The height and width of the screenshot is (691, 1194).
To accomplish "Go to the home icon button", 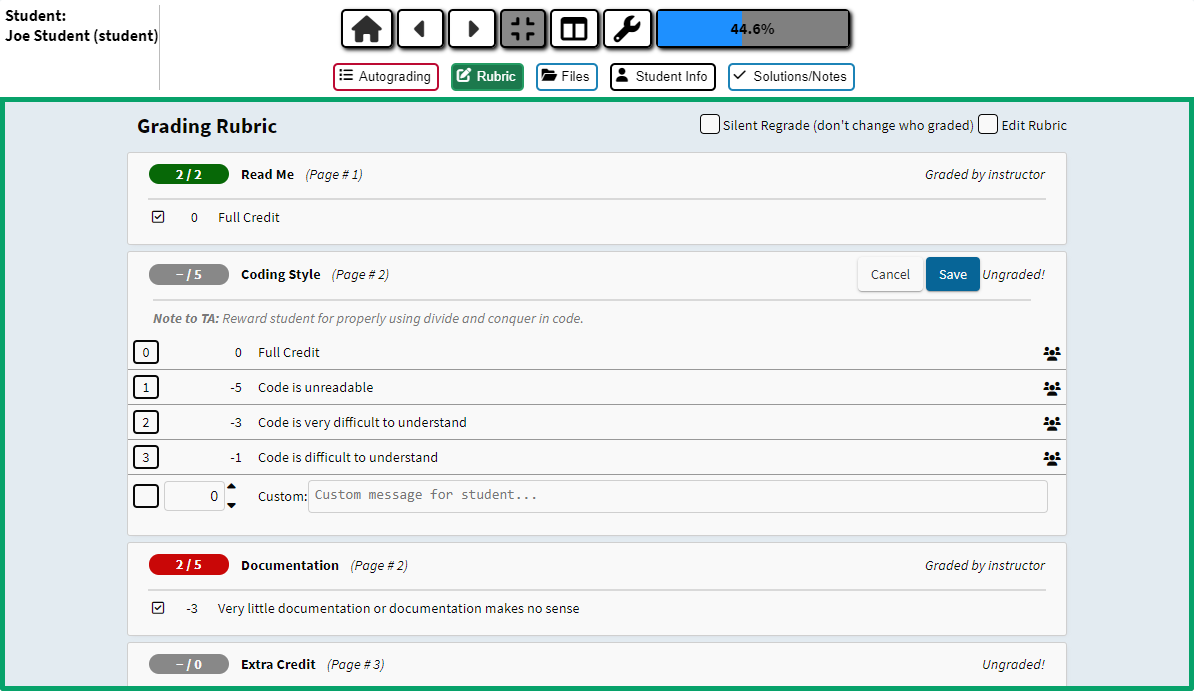I will [x=367, y=29].
